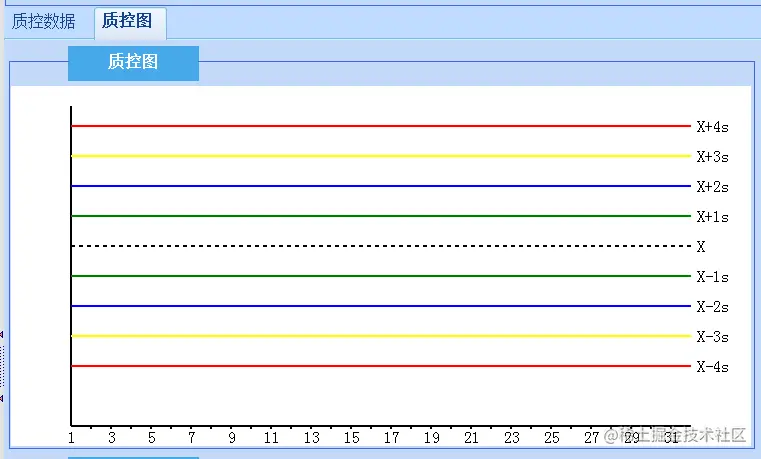Viewport: 761px width, 459px height.
Task: Click axis tick label 13
Action: (312, 438)
